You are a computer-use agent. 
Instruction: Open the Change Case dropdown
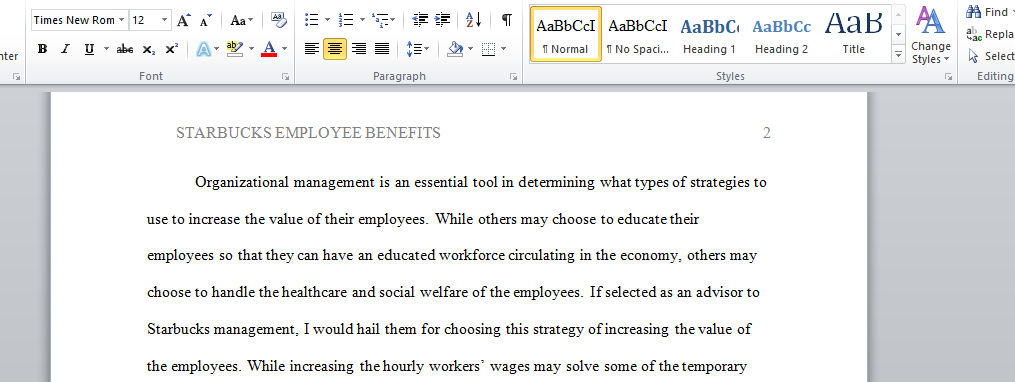(x=242, y=20)
